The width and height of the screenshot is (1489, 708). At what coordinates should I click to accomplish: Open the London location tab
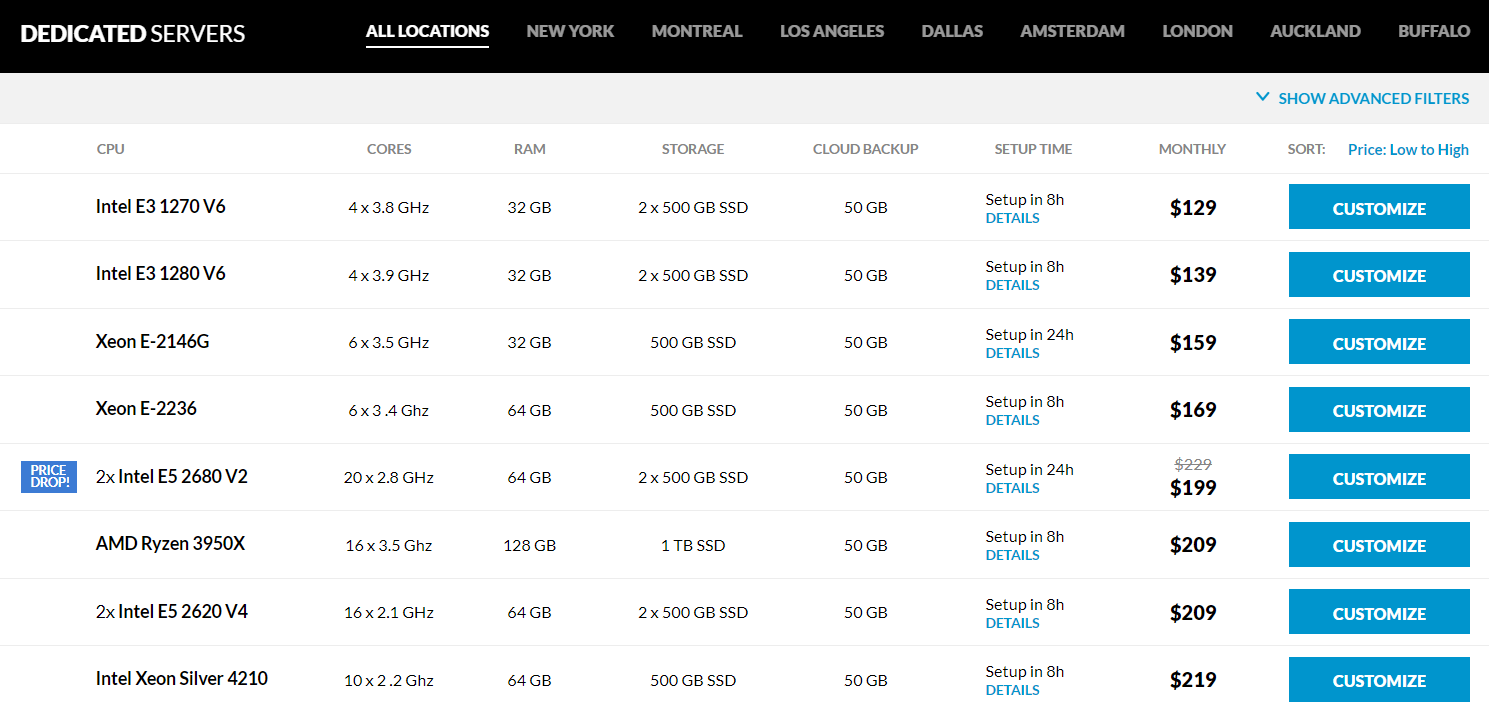1197,31
